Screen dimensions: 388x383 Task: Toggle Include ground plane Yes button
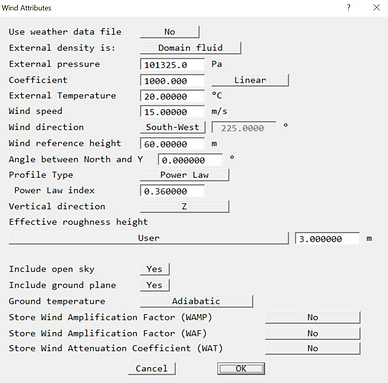coord(155,285)
